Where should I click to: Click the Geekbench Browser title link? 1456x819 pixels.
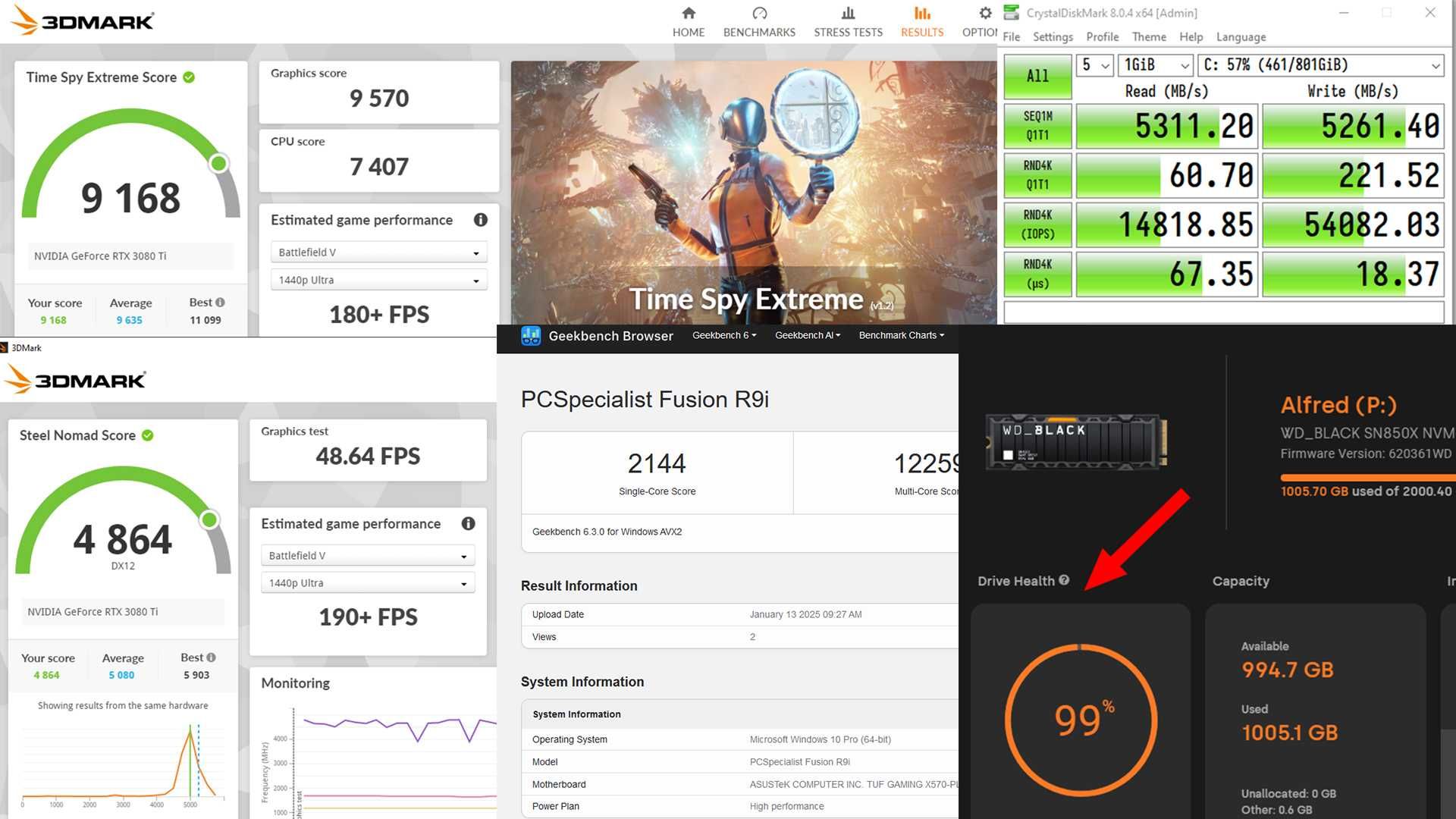coord(610,336)
